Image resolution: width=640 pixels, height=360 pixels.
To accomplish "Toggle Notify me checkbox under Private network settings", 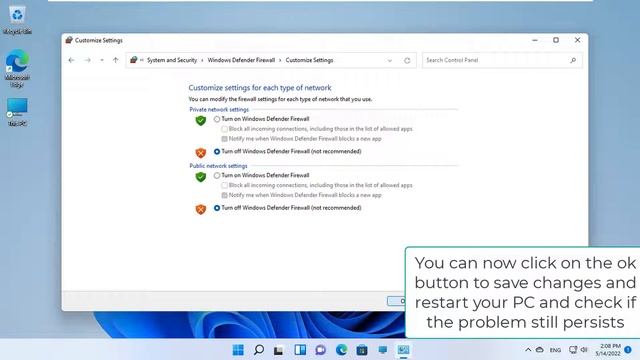I will 224,139.
